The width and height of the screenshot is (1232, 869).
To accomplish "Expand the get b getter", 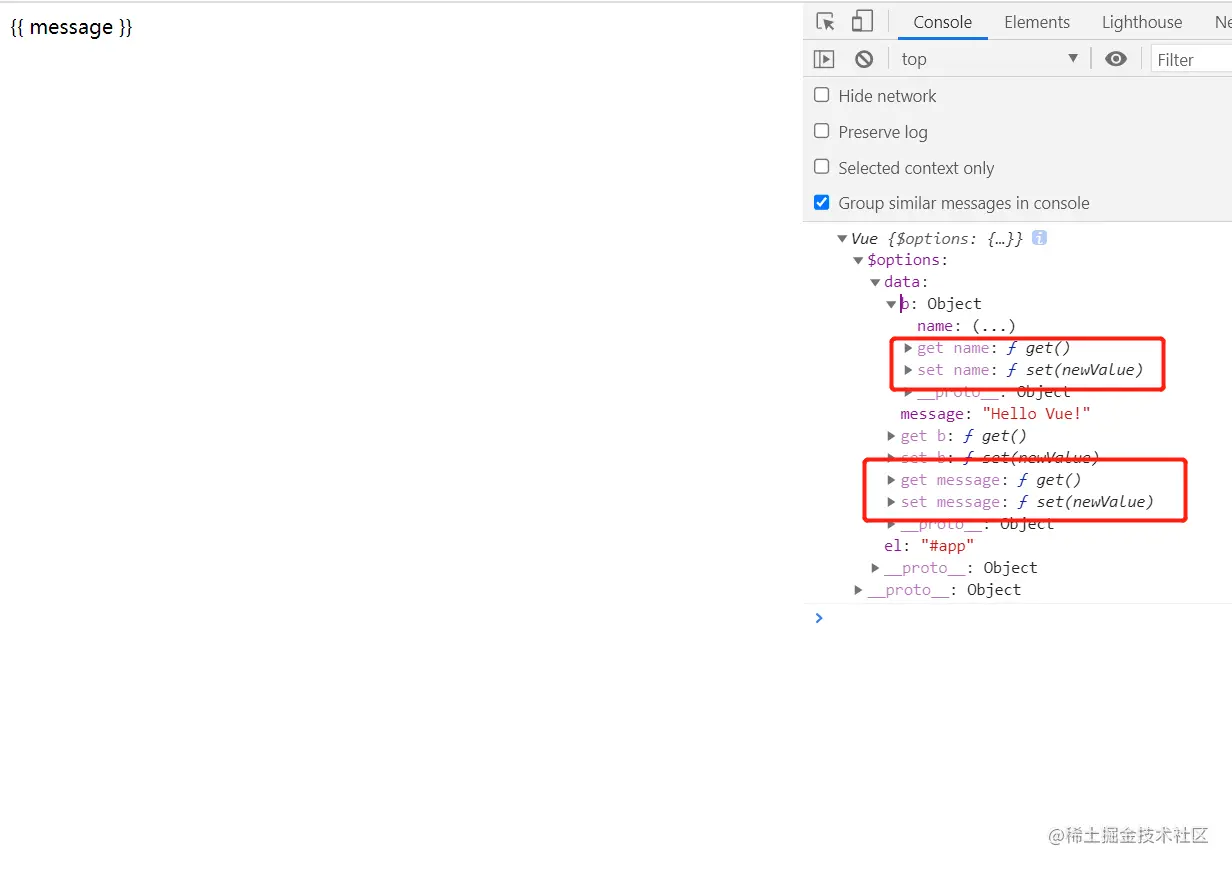I will 891,436.
